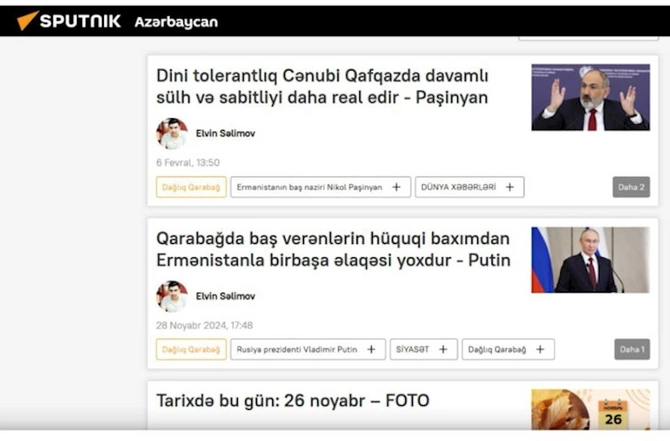This screenshot has width=670, height=441.
Task: Click the Sputnik orange logo icon
Action: (x=27, y=20)
